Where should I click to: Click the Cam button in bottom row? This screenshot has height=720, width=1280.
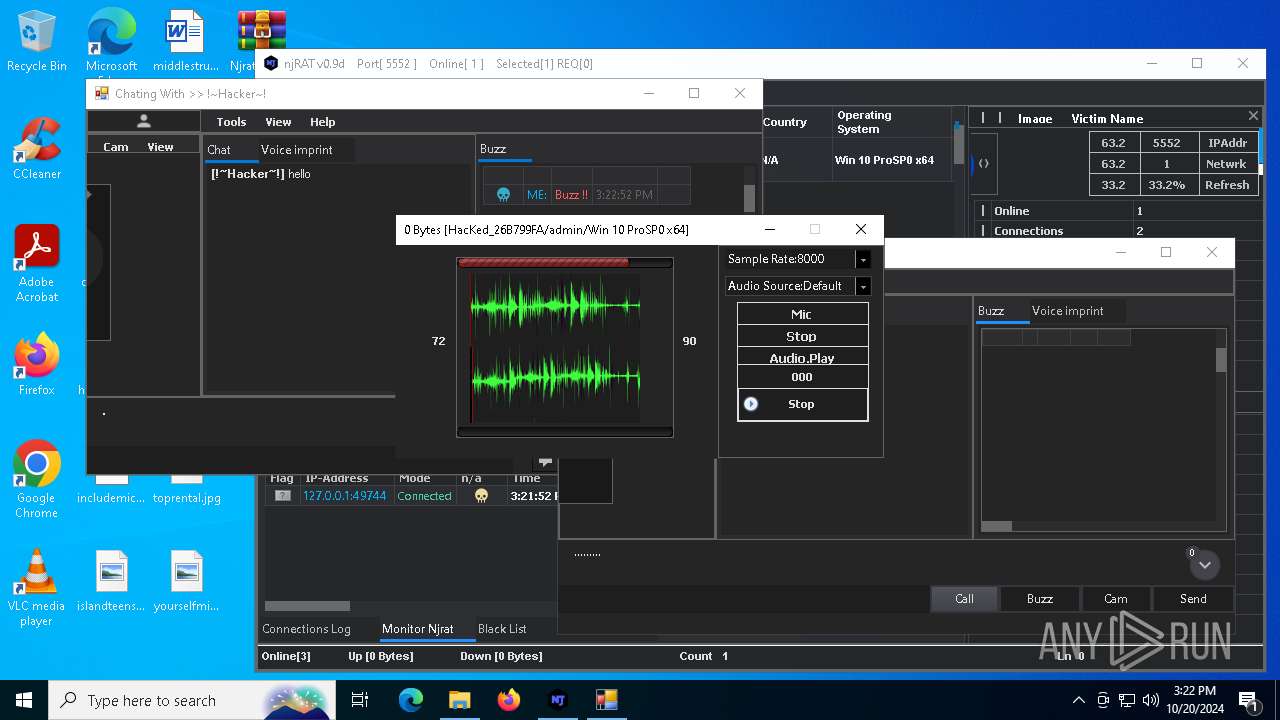1116,599
